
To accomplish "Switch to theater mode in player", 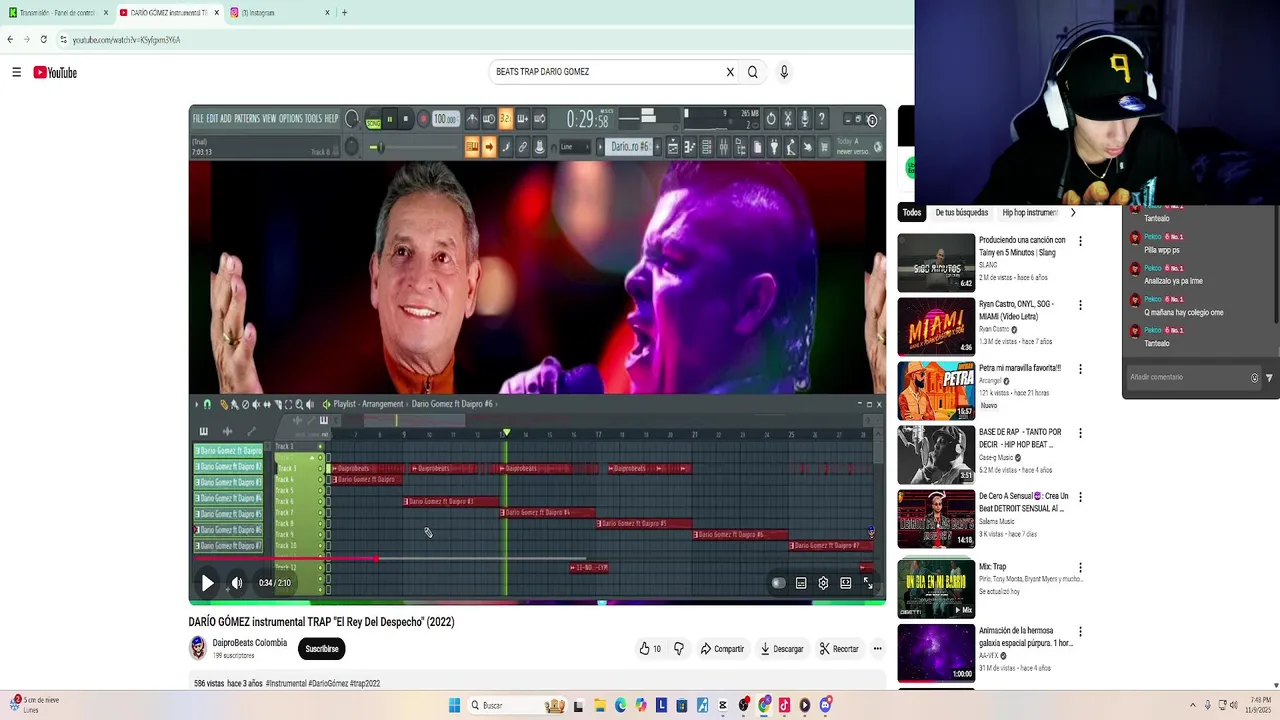I will click(x=846, y=583).
